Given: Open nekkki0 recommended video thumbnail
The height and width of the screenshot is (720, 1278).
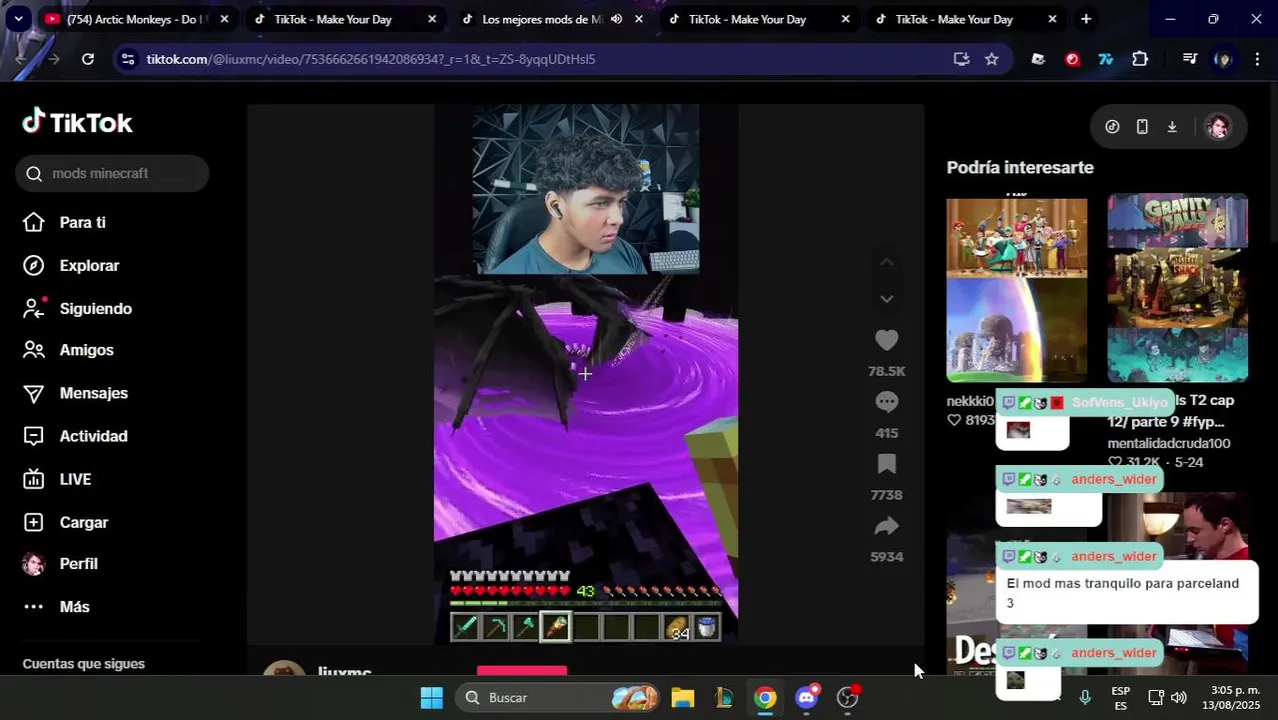Looking at the screenshot, I should 1016,289.
